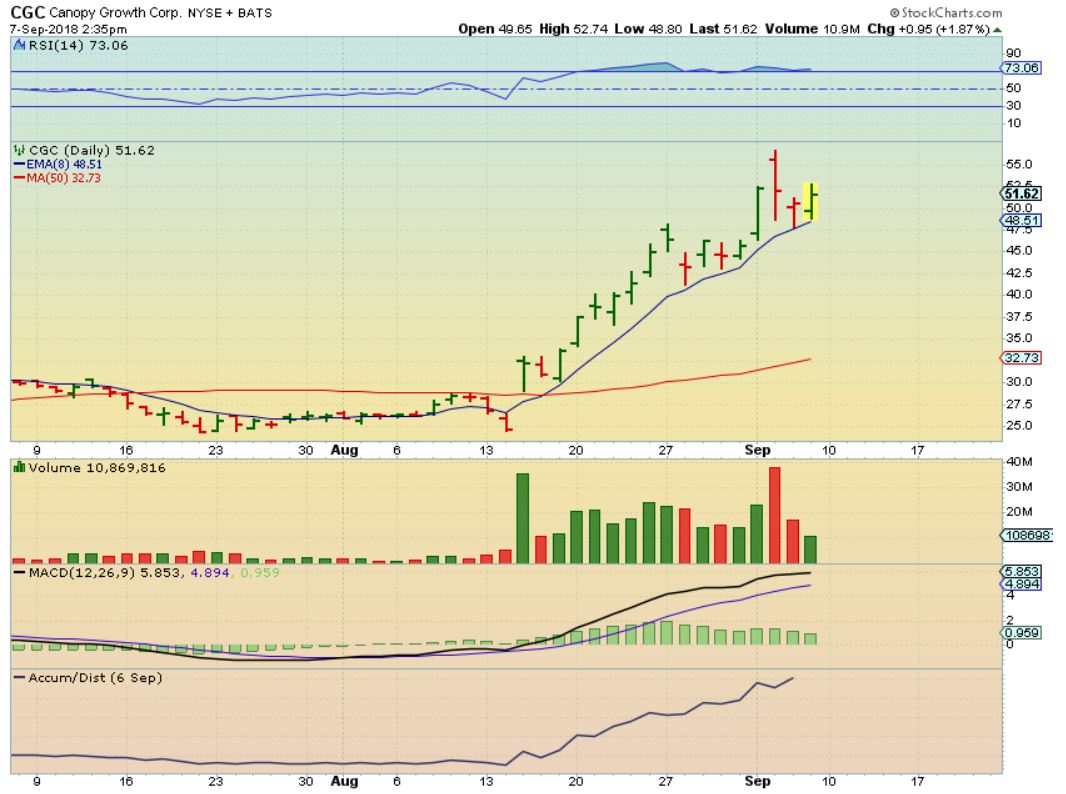Click the Aug label under the price panel
Screen dimensions: 1066x794
(x=344, y=450)
